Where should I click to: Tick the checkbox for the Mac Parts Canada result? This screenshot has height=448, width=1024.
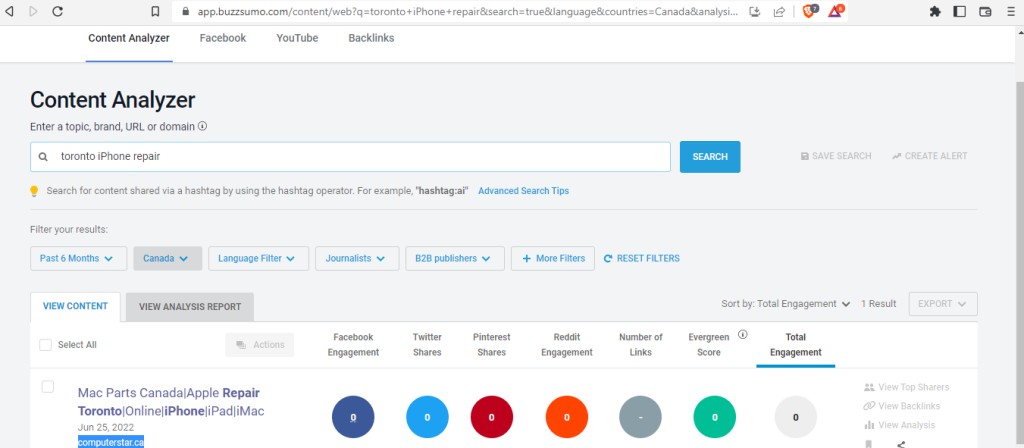coord(48,387)
